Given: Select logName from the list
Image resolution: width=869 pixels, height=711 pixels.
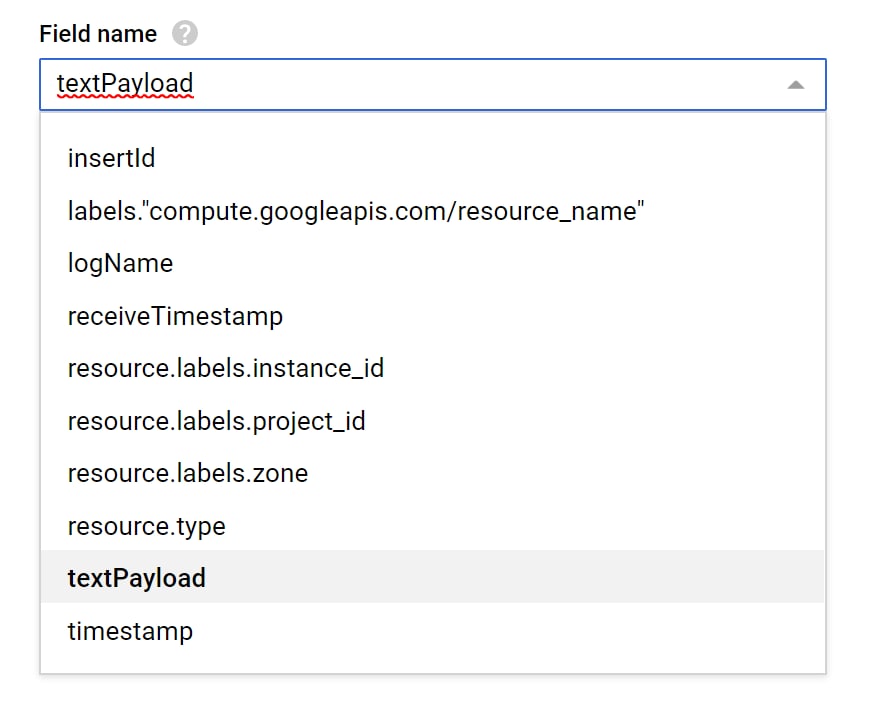Looking at the screenshot, I should pyautogui.click(x=432, y=263).
